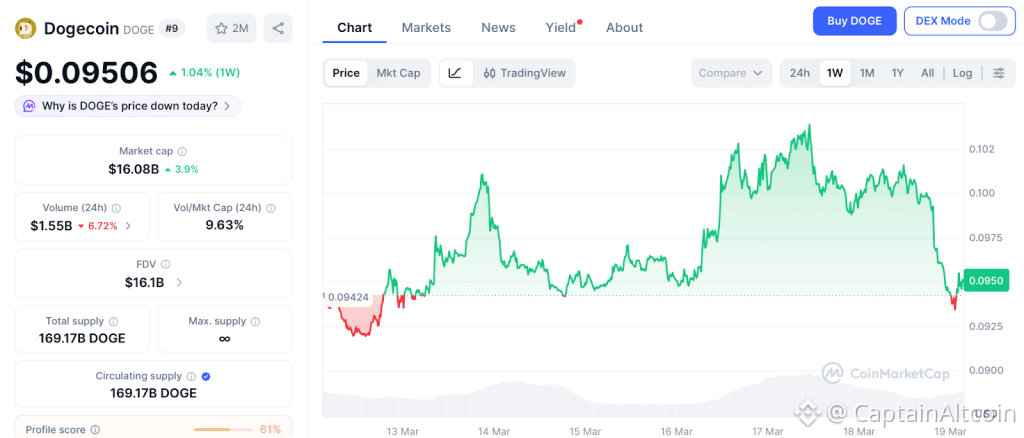
Task: Click the share icon next to Dogecoin
Action: pos(278,28)
